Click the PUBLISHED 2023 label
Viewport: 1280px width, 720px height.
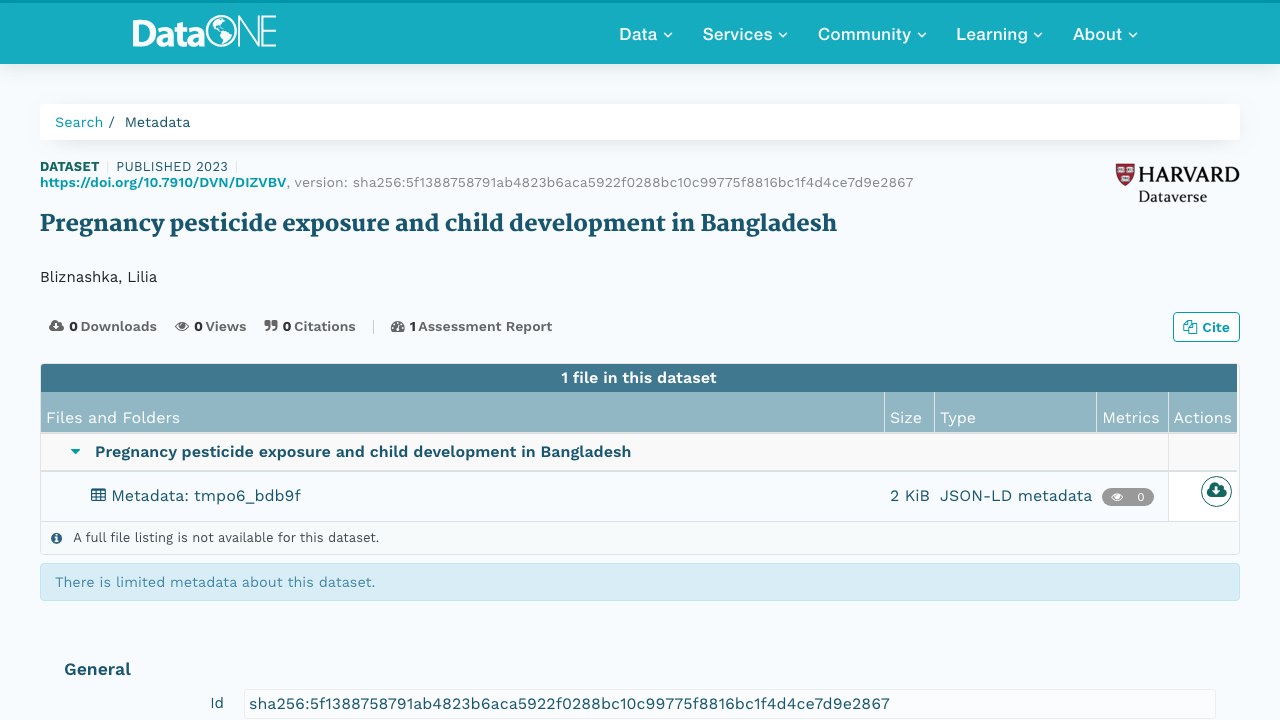[x=172, y=166]
